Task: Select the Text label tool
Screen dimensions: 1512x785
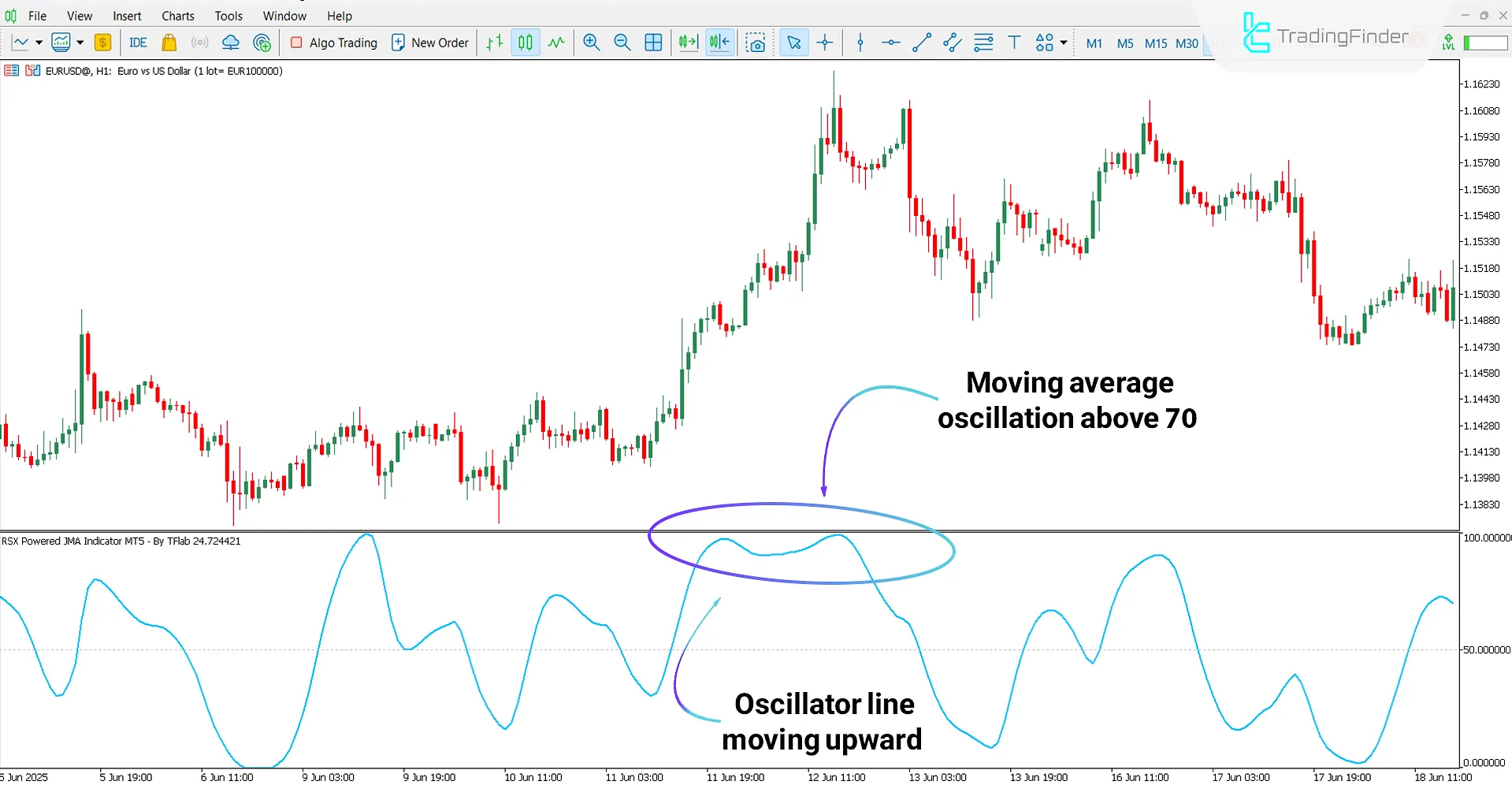Action: tap(1014, 43)
